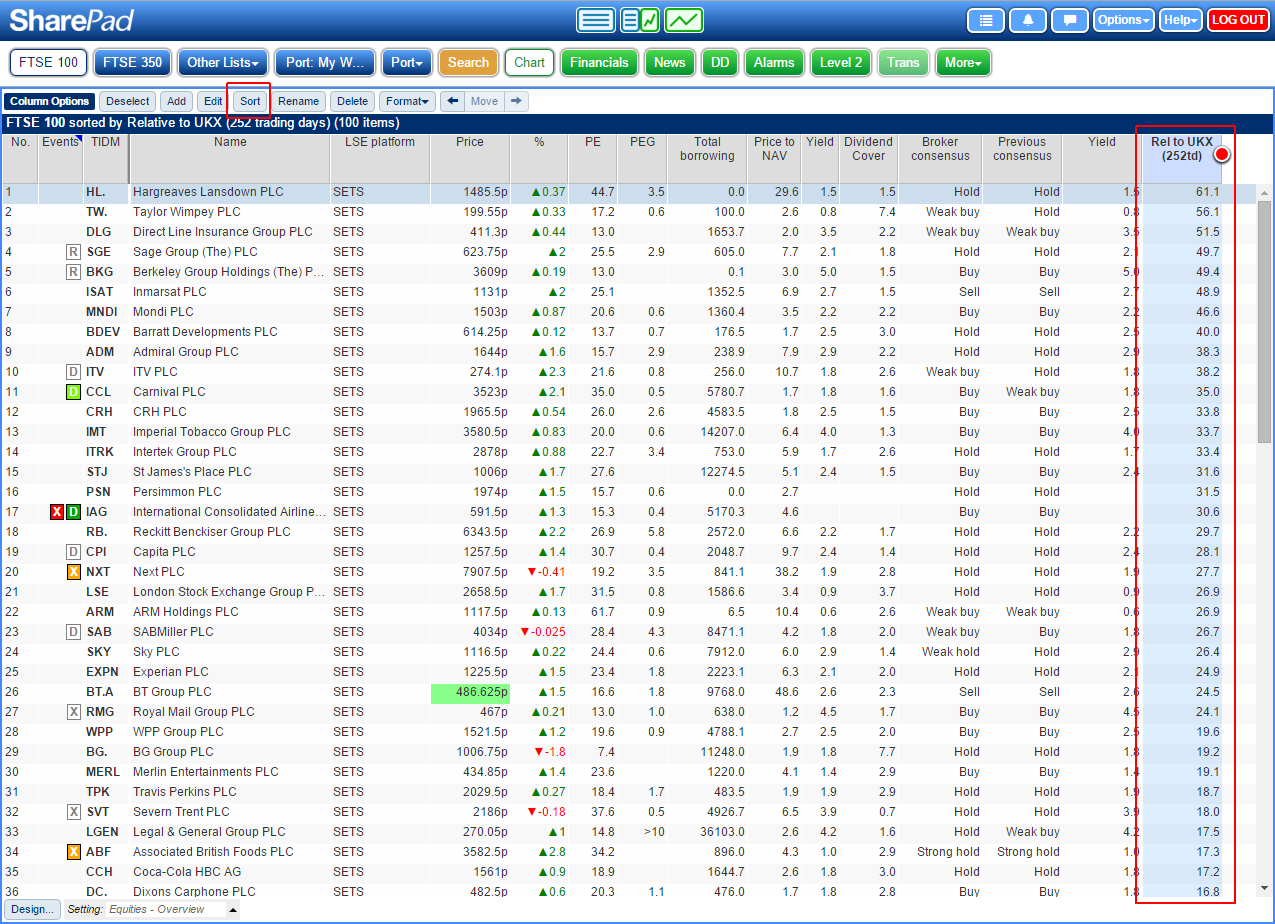Click the LSE platform column header
This screenshot has height=924, width=1275.
380,158
